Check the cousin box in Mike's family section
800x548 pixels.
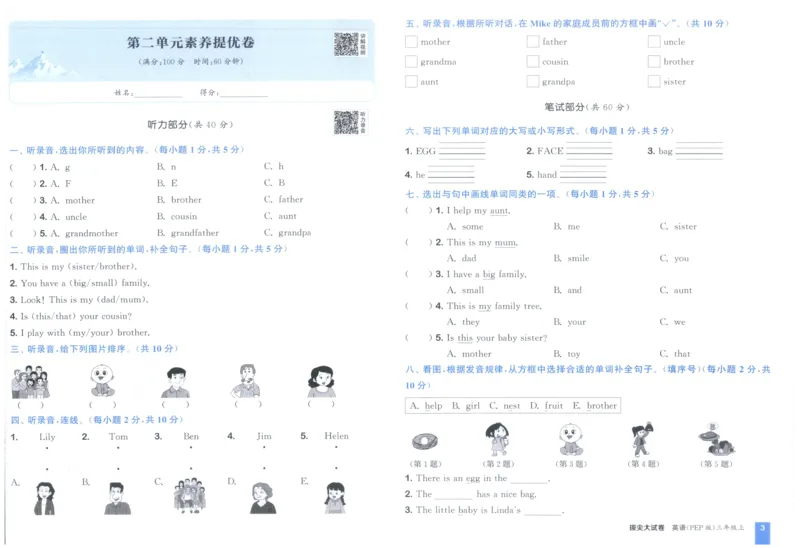coord(533,61)
